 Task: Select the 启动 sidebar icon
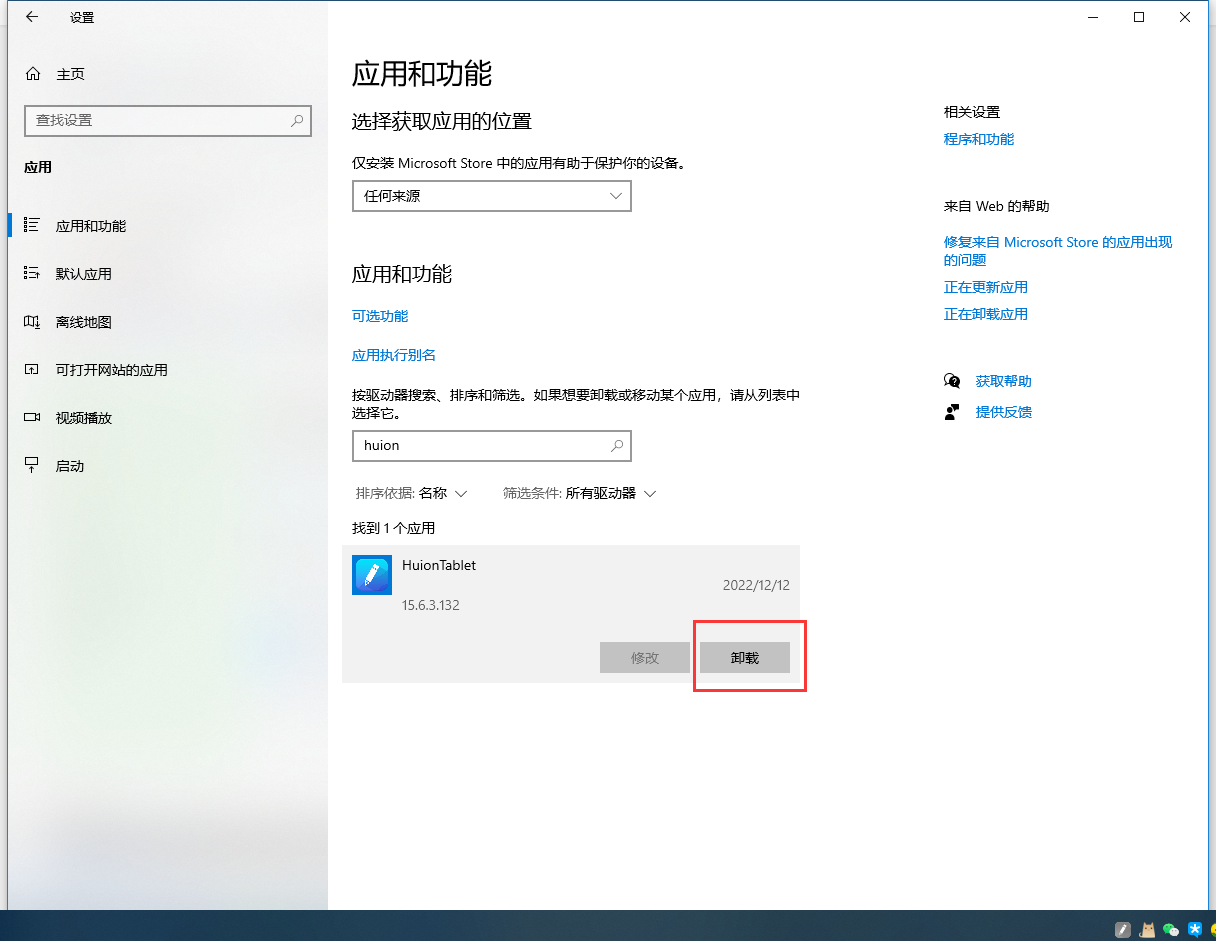coord(32,466)
